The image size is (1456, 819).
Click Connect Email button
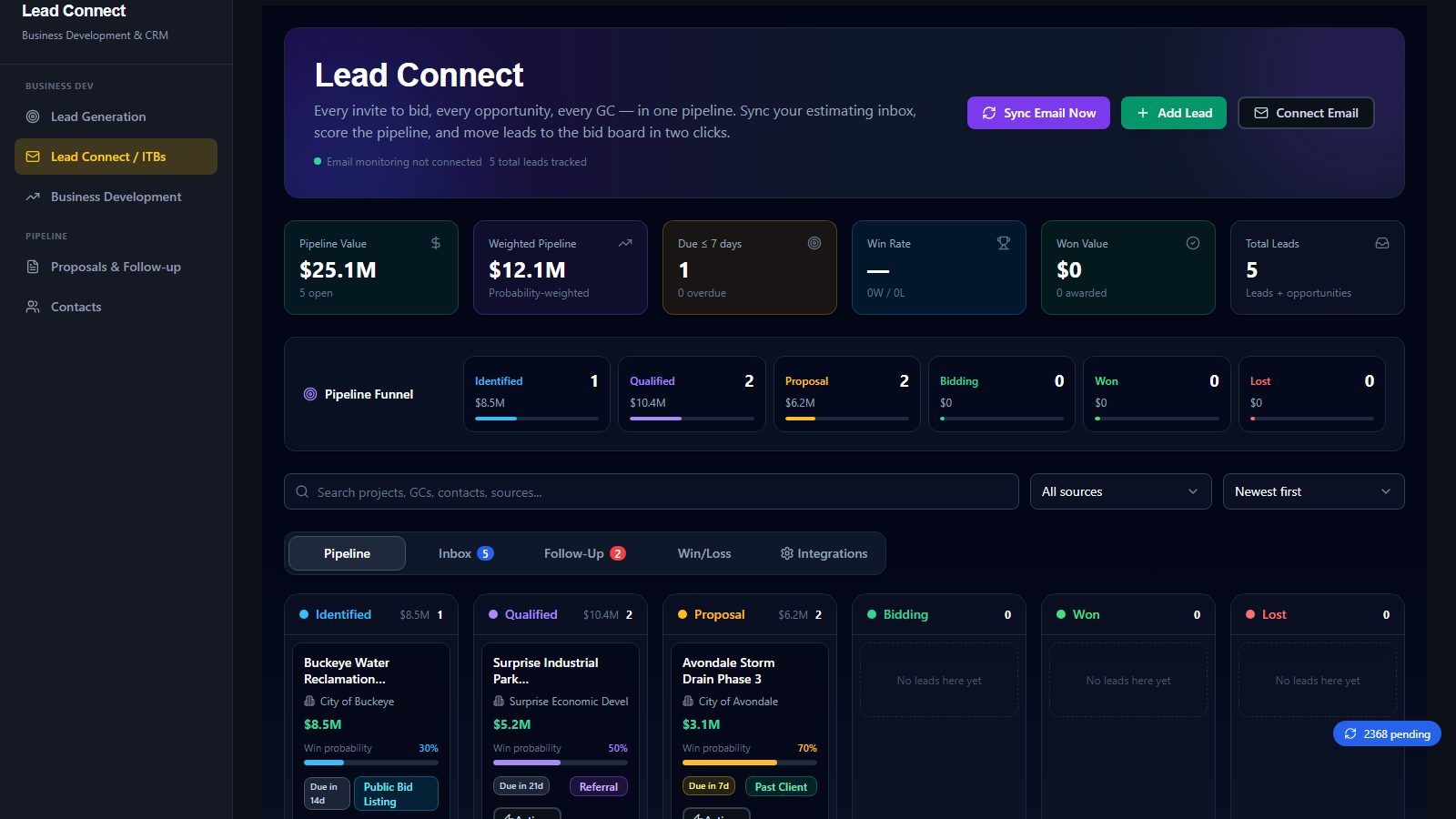click(1306, 113)
